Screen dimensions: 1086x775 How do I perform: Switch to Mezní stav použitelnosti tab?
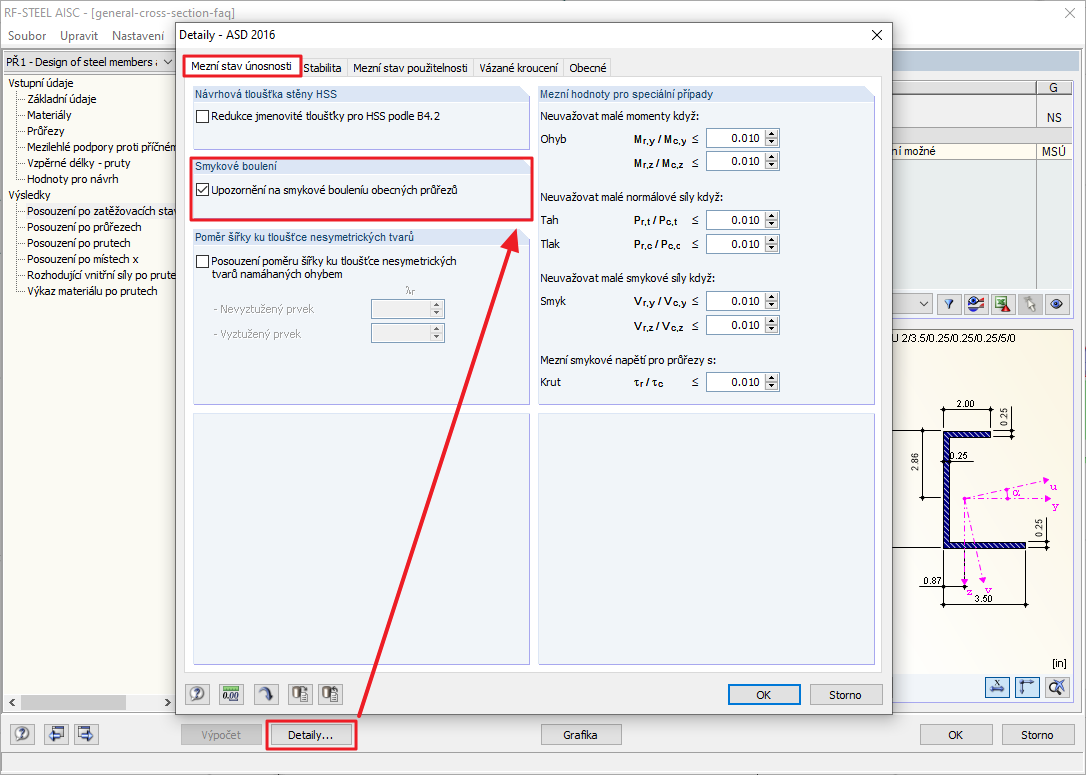410,68
